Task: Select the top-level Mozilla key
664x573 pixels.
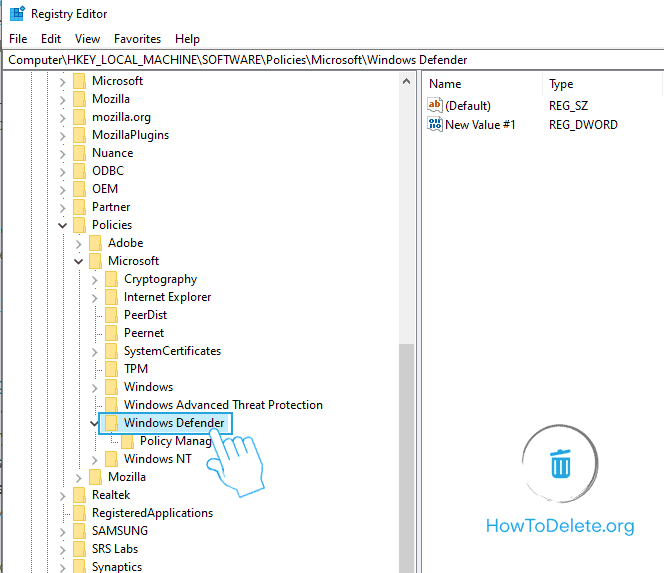Action: [111, 99]
